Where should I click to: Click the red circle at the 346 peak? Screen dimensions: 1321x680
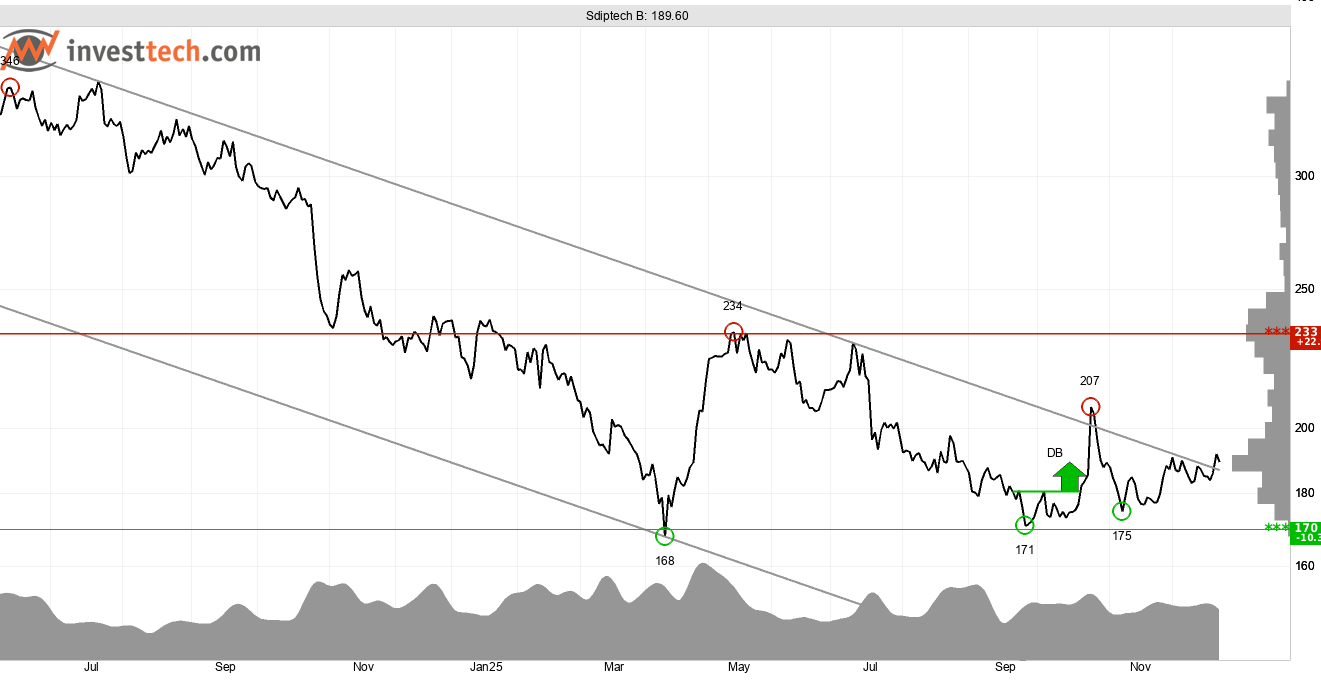[10, 87]
